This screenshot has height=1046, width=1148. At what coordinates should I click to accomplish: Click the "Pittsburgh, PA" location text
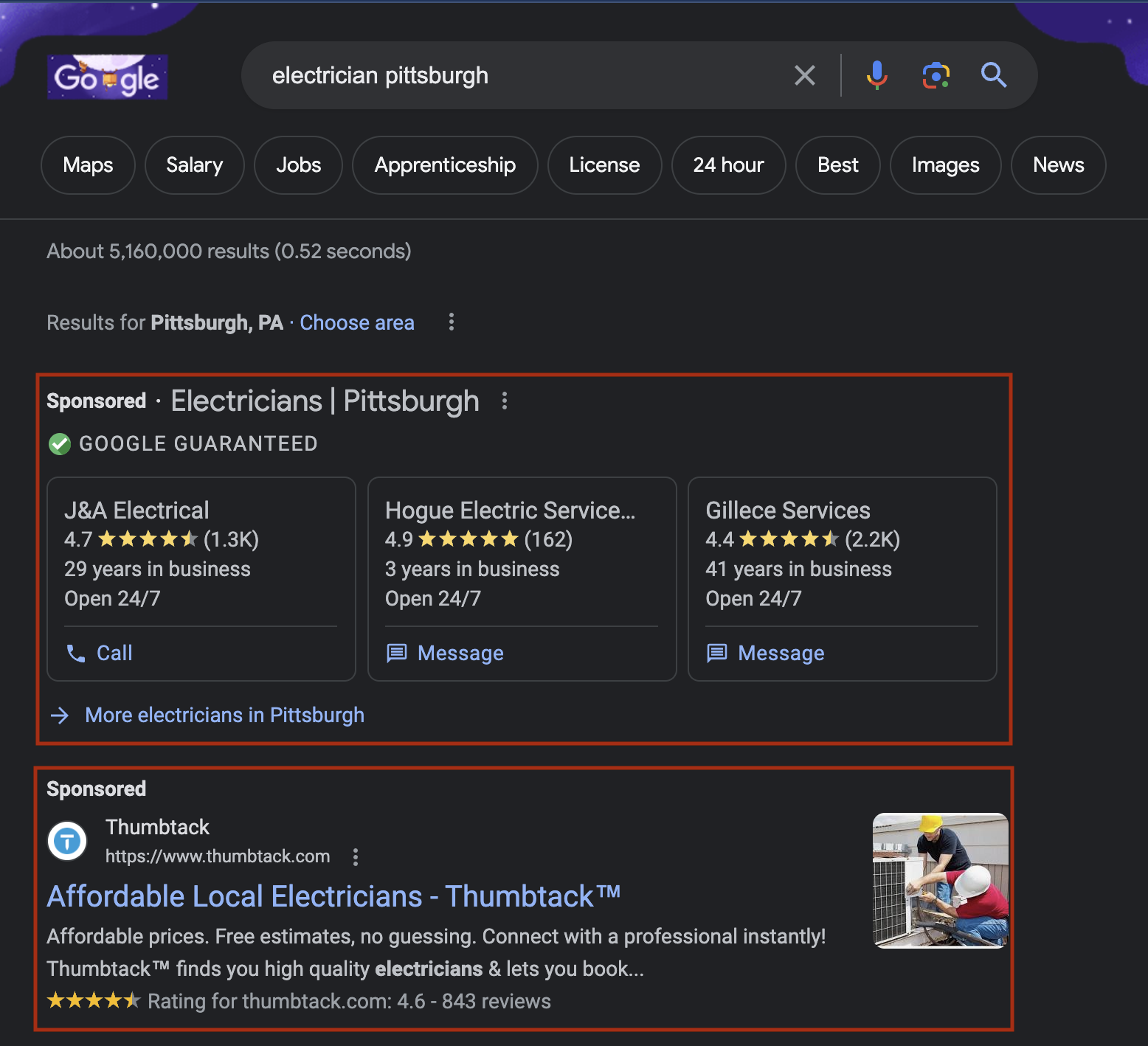point(217,323)
